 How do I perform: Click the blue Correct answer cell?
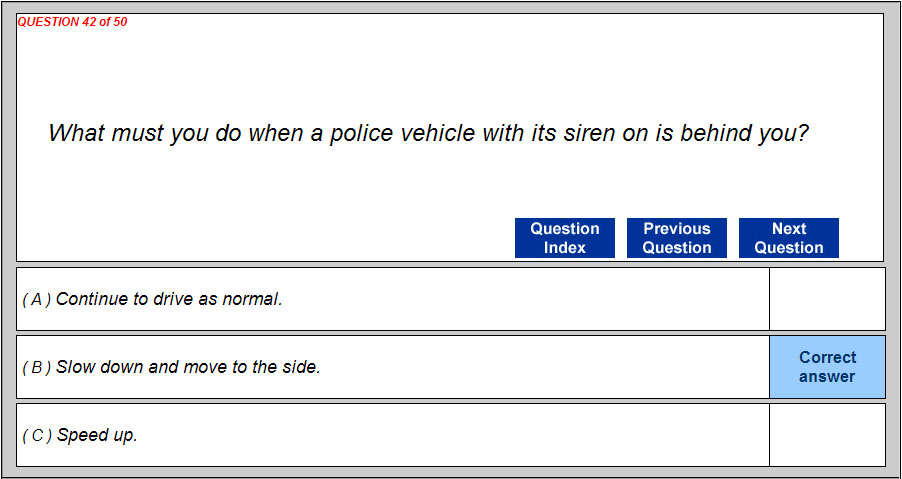click(x=827, y=367)
